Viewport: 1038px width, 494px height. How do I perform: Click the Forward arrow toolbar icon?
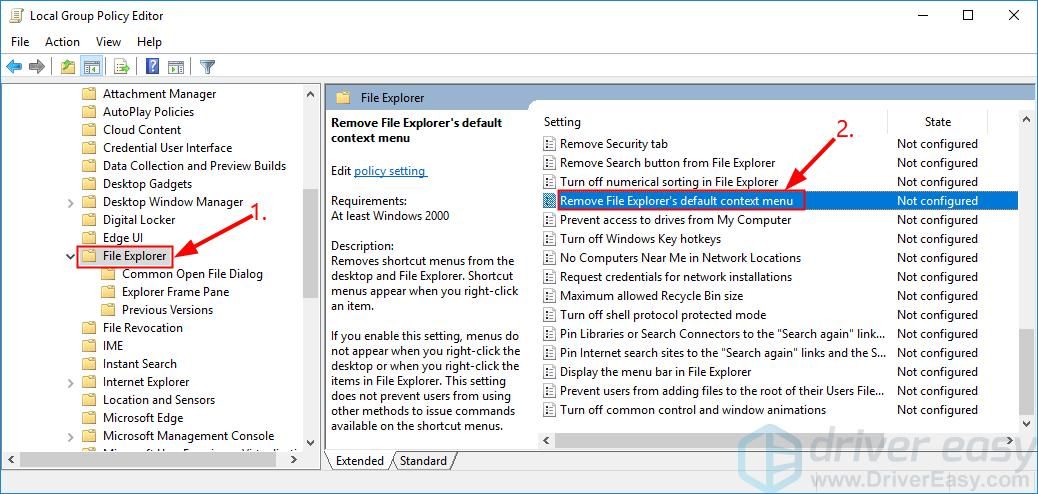[x=37, y=67]
